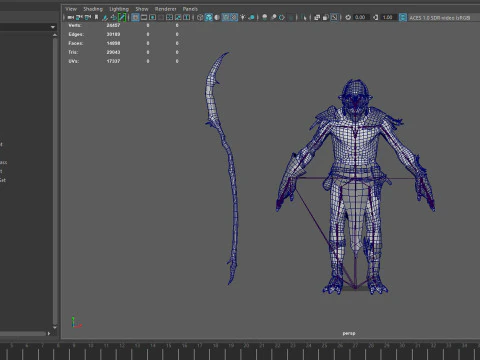Click the Motion Blur icon
This screenshot has height=360, width=480.
pos(273,17)
